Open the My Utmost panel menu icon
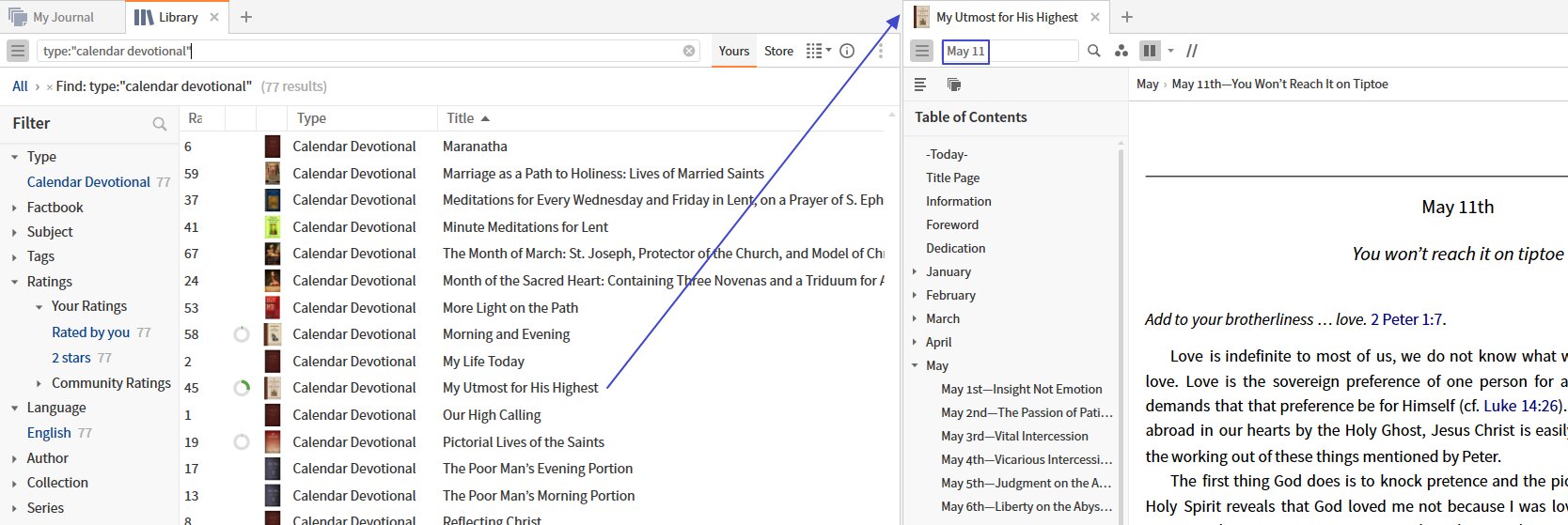The width and height of the screenshot is (1568, 525). pyautogui.click(x=921, y=51)
